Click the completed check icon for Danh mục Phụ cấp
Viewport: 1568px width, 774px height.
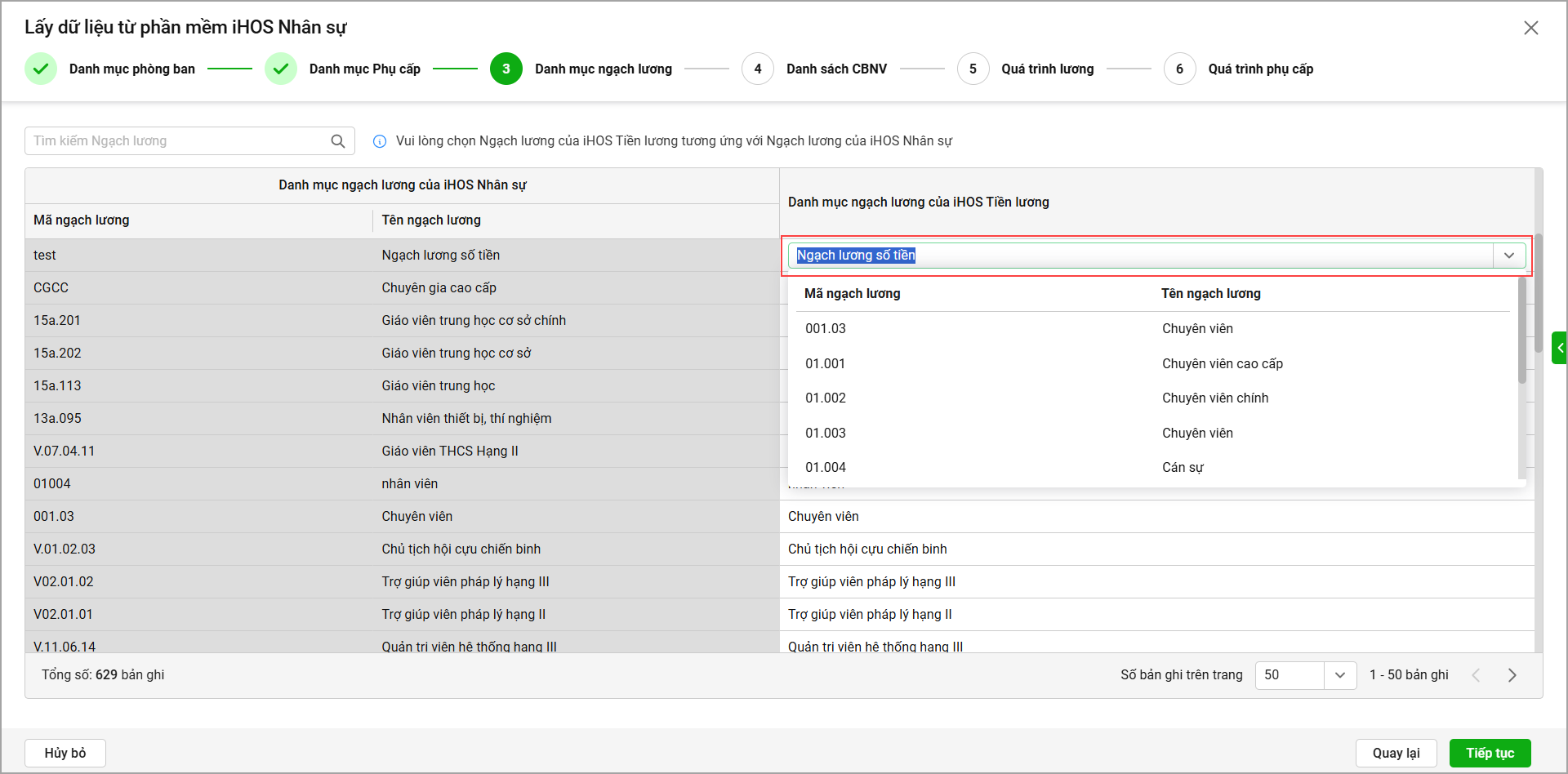pos(281,69)
